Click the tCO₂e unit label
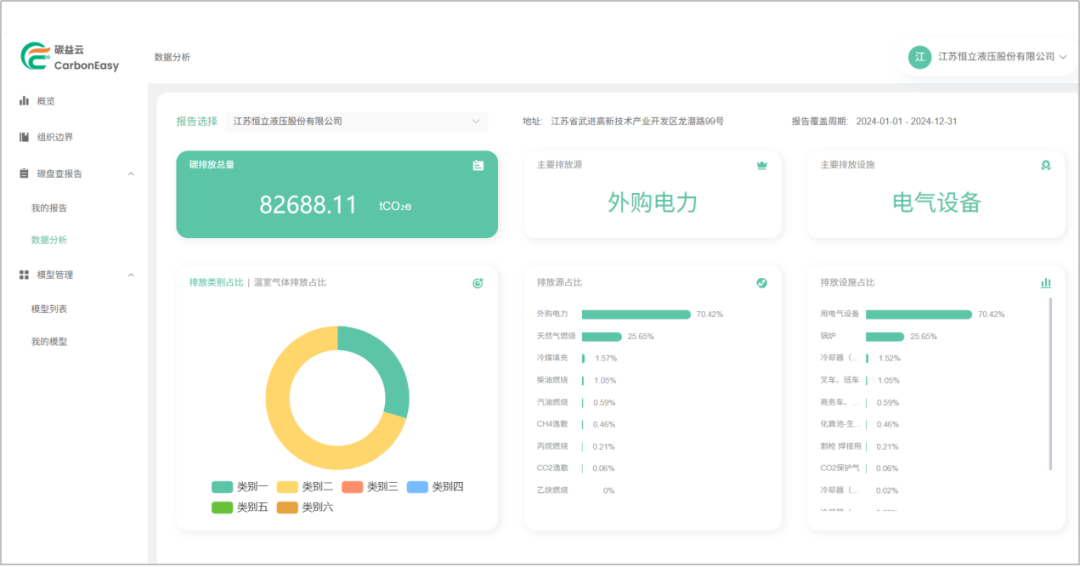 tap(395, 206)
